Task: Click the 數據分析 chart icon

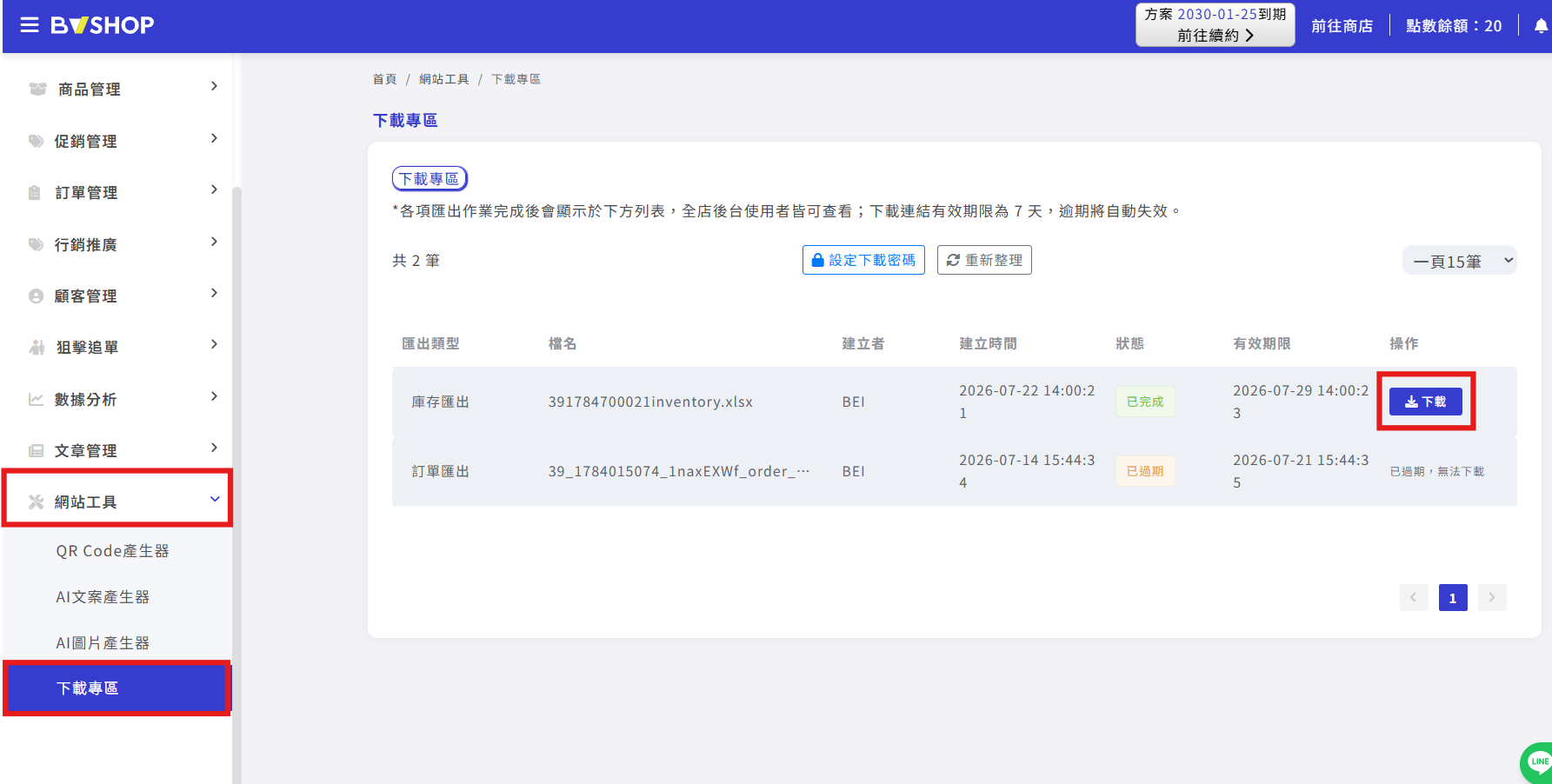Action: (36, 399)
